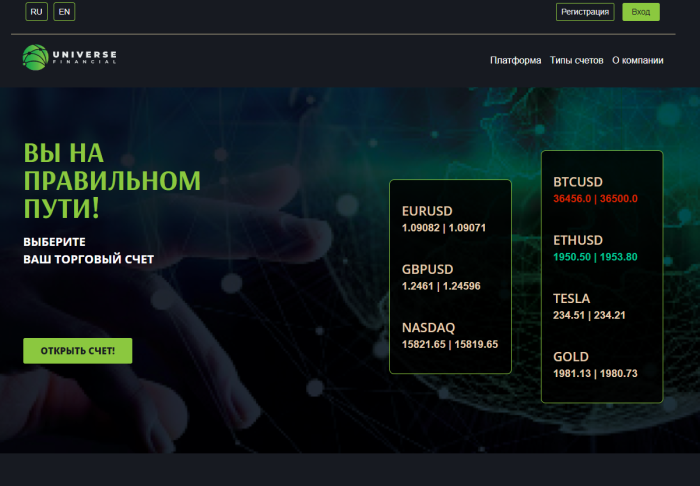Select the GOLD quote label

(x=571, y=357)
